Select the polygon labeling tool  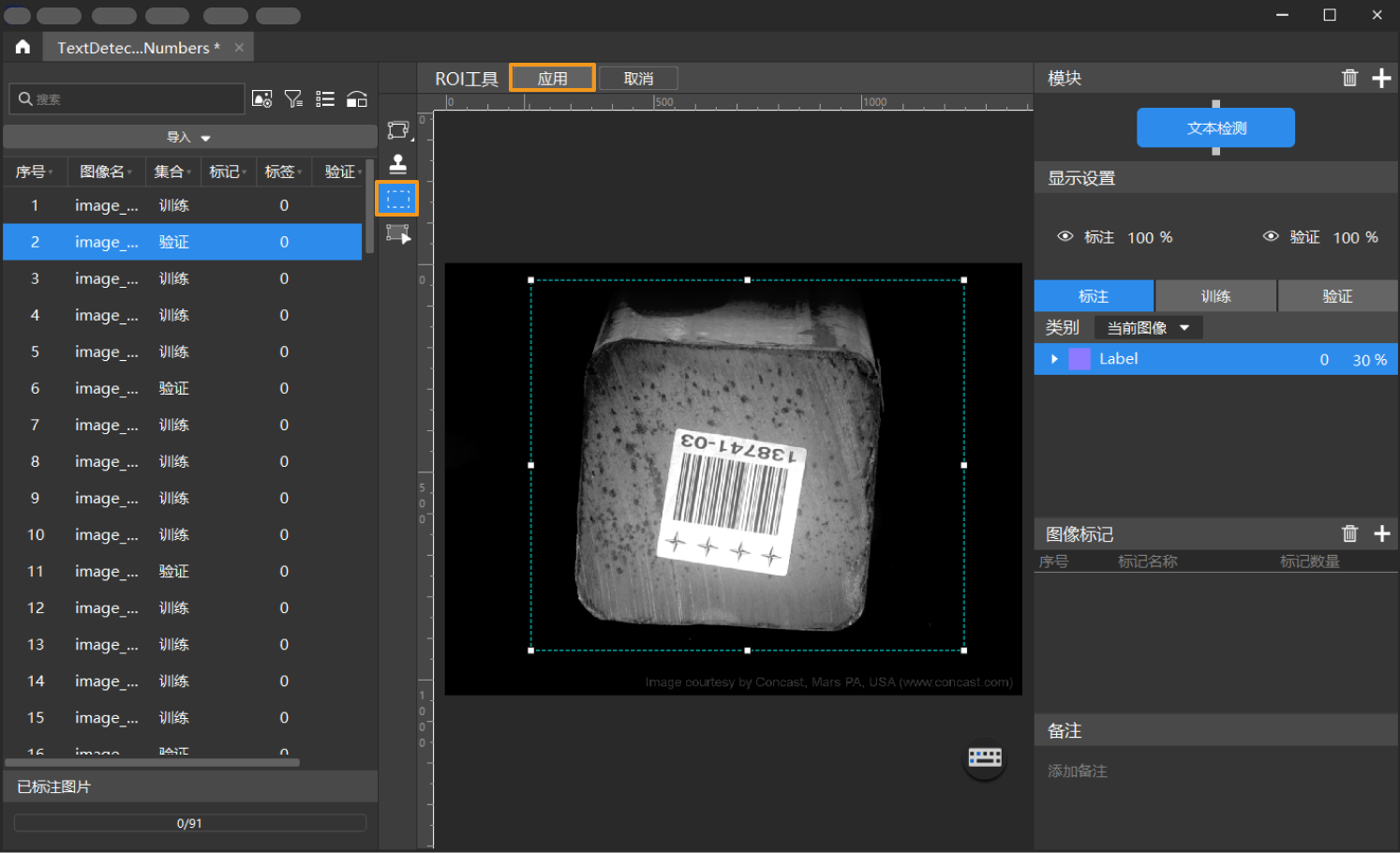398,129
